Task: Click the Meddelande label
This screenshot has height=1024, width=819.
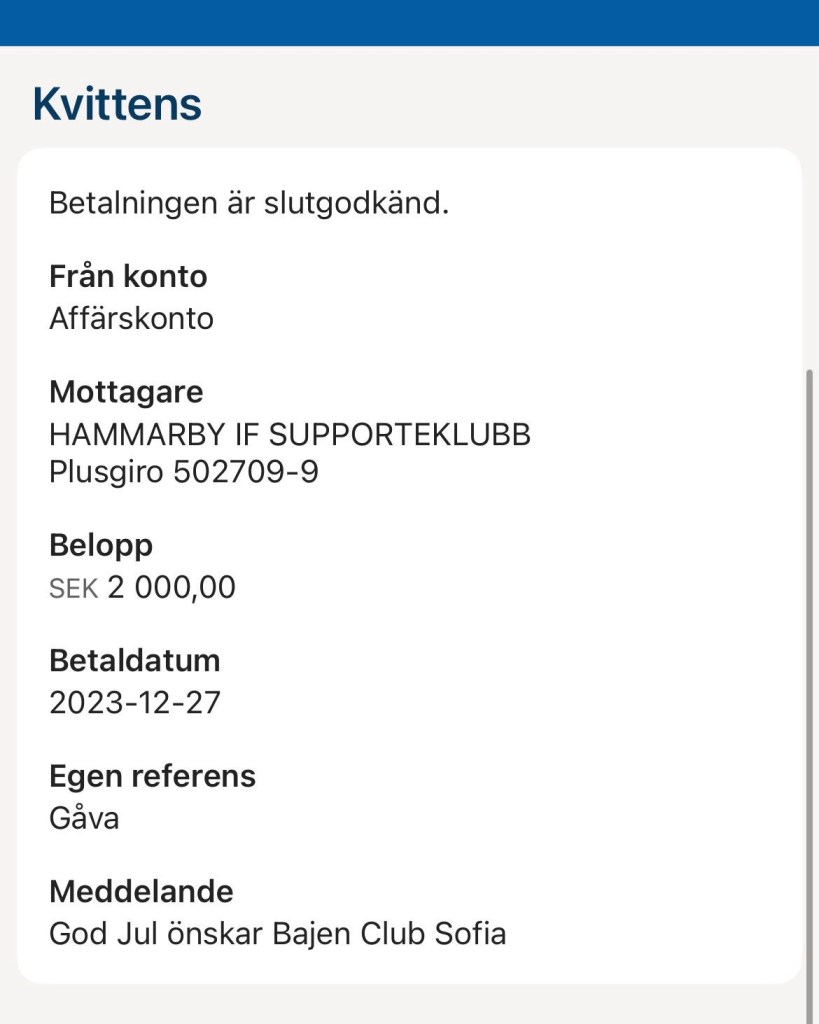Action: click(141, 891)
